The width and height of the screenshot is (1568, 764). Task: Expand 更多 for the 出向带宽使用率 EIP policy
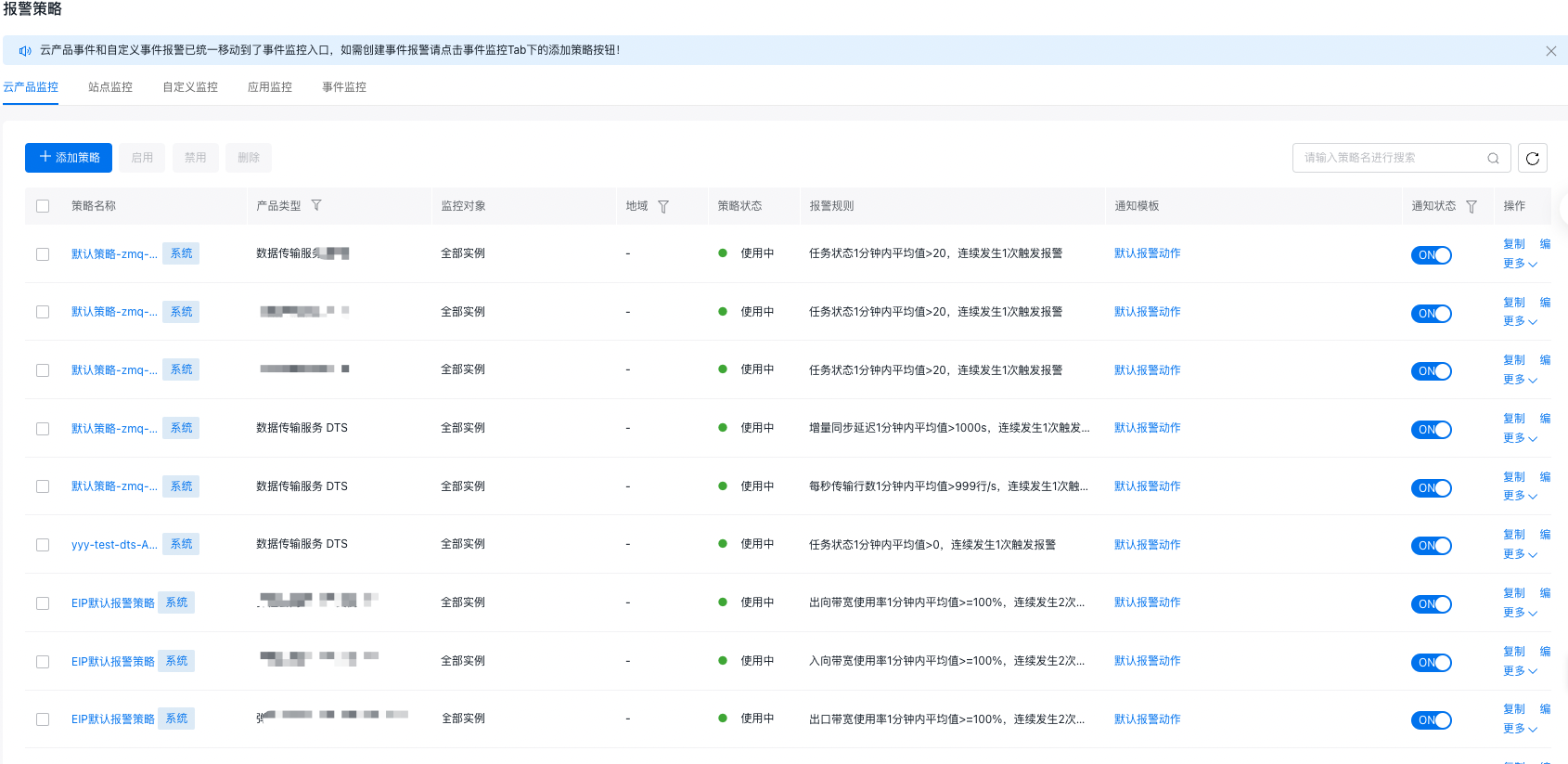click(x=1520, y=613)
